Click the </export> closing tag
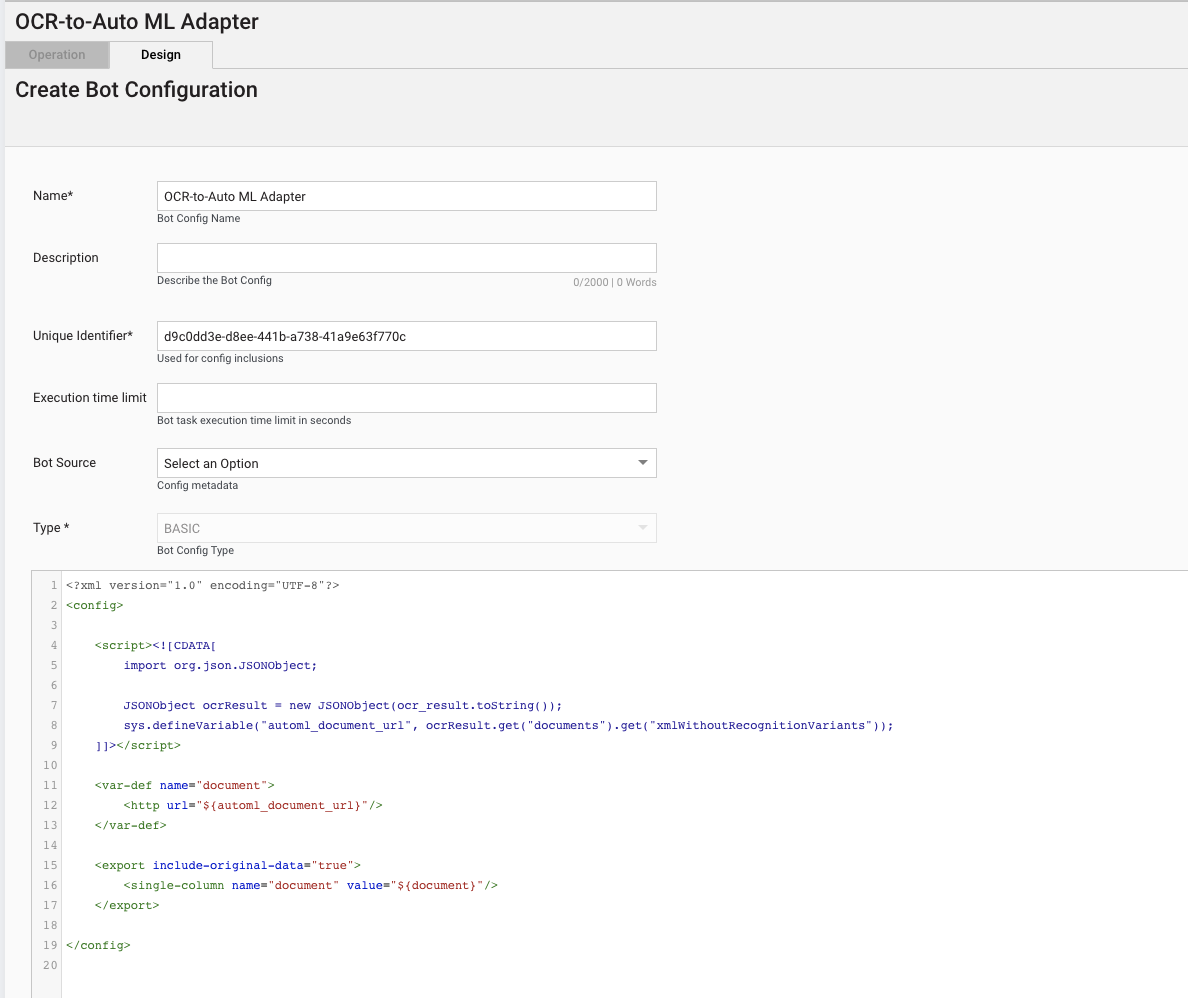1188x998 pixels. [127, 906]
